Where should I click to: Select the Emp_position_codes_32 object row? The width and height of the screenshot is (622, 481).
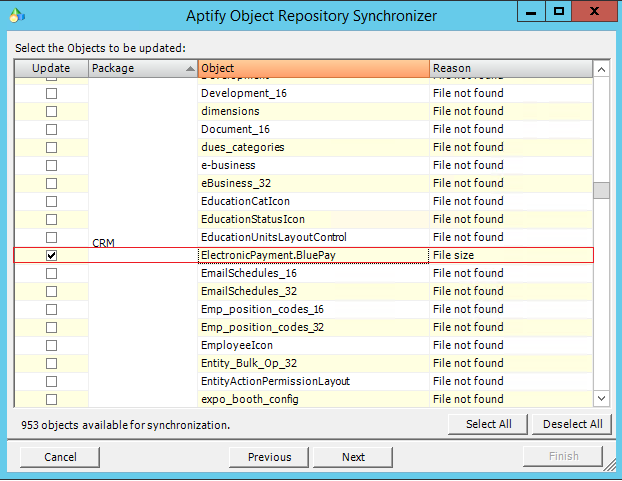pos(313,328)
